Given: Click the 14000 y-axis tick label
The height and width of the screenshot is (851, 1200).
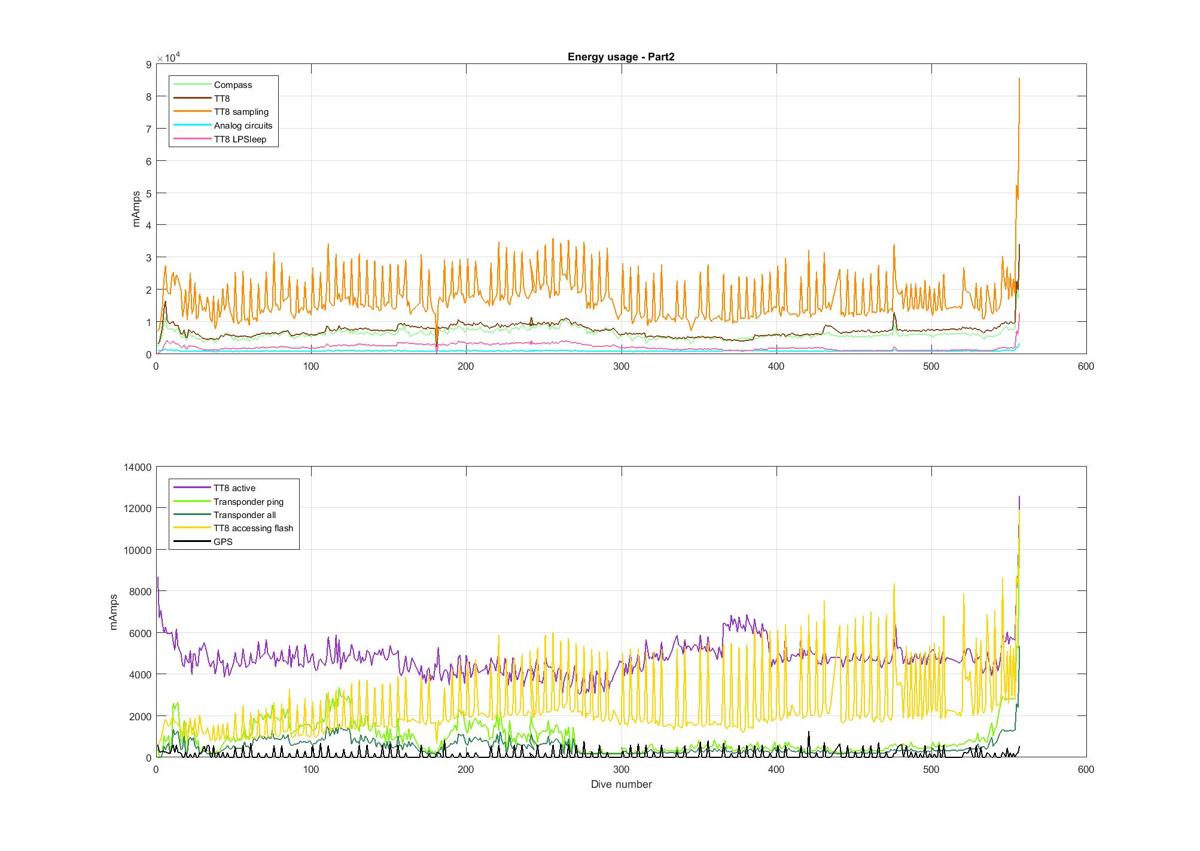Looking at the screenshot, I should tap(135, 467).
